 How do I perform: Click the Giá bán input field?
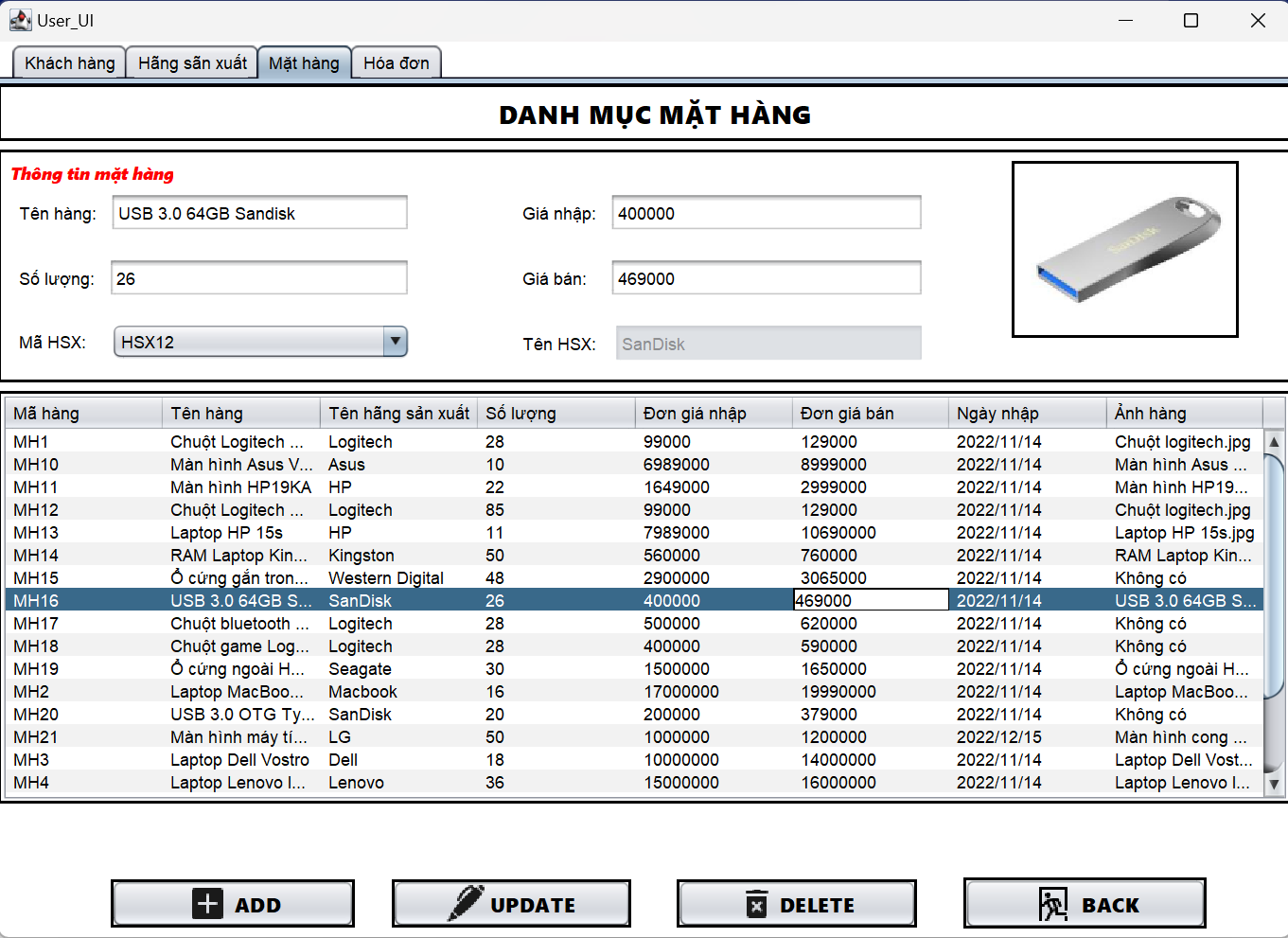[x=767, y=277]
